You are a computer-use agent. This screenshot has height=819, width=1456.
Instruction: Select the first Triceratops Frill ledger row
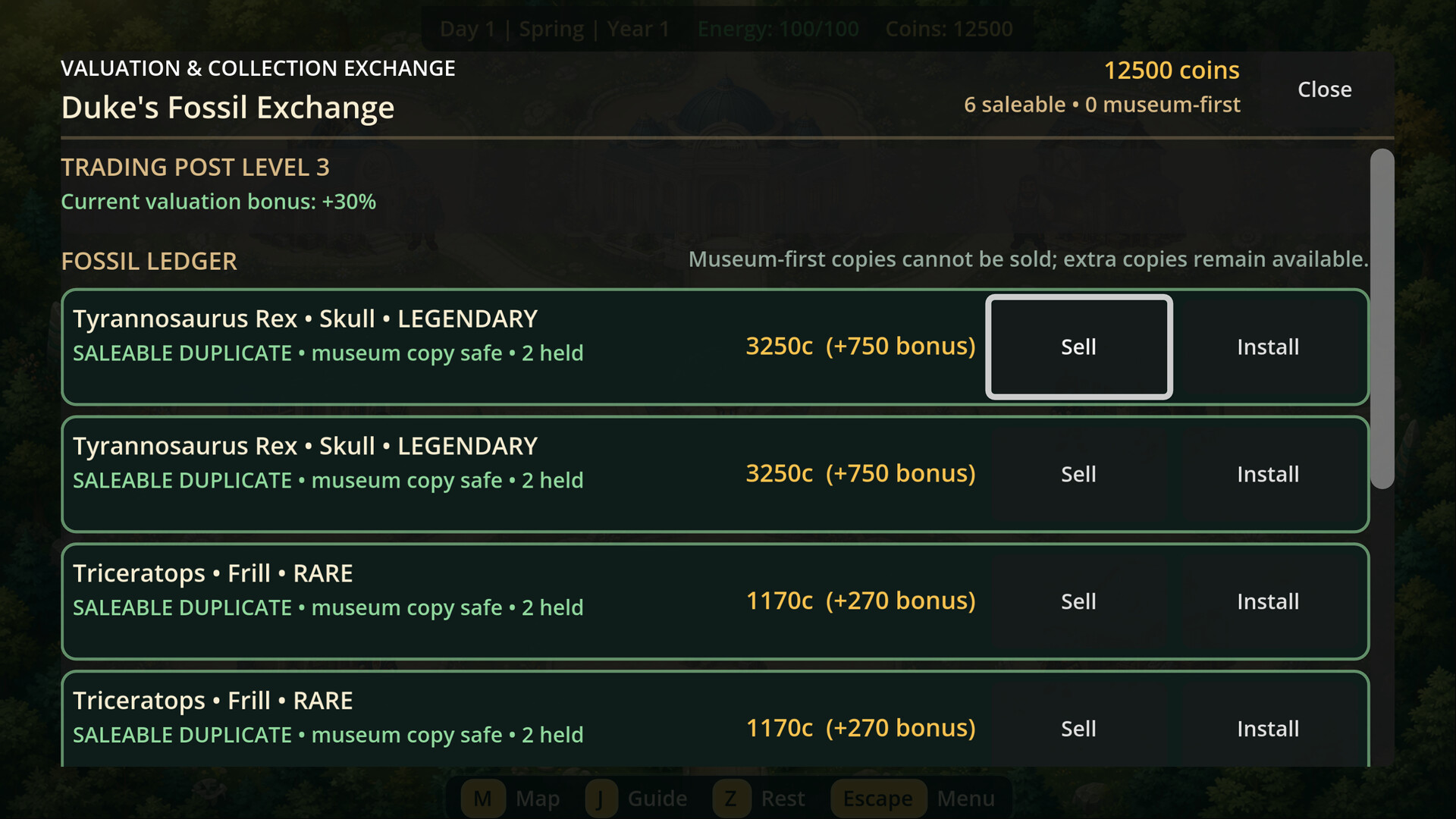[x=715, y=601]
